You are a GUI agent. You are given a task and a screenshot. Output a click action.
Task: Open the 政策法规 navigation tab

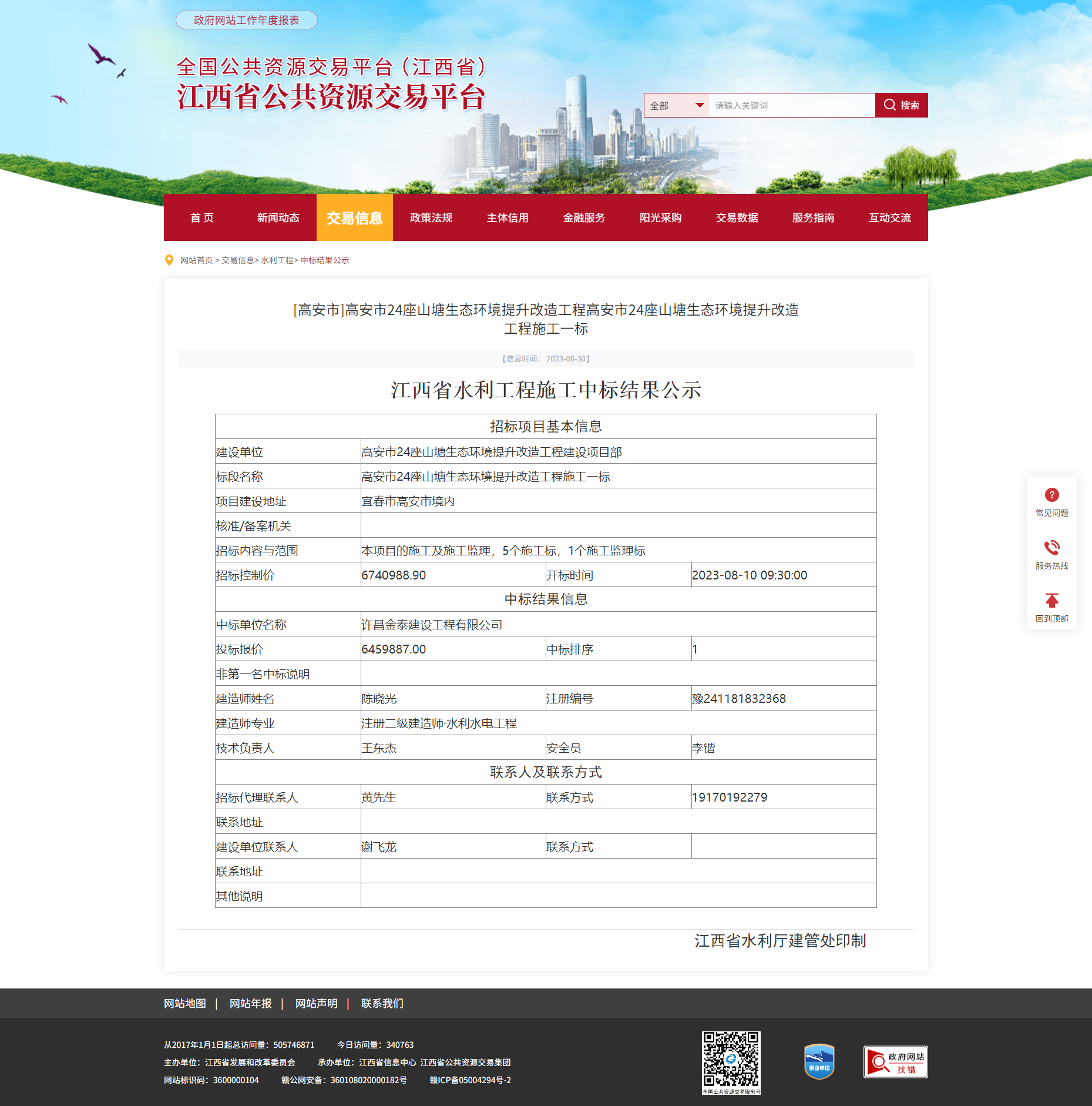431,217
